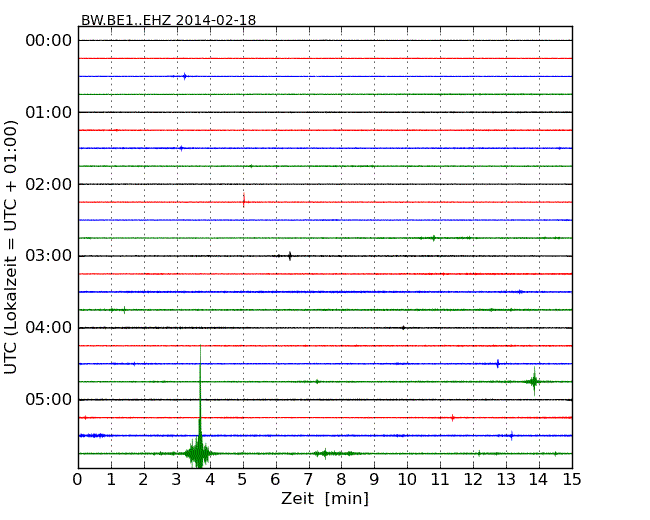The image size is (650, 520).
Task: Click x-axis tick label 15
Action: 572,479
